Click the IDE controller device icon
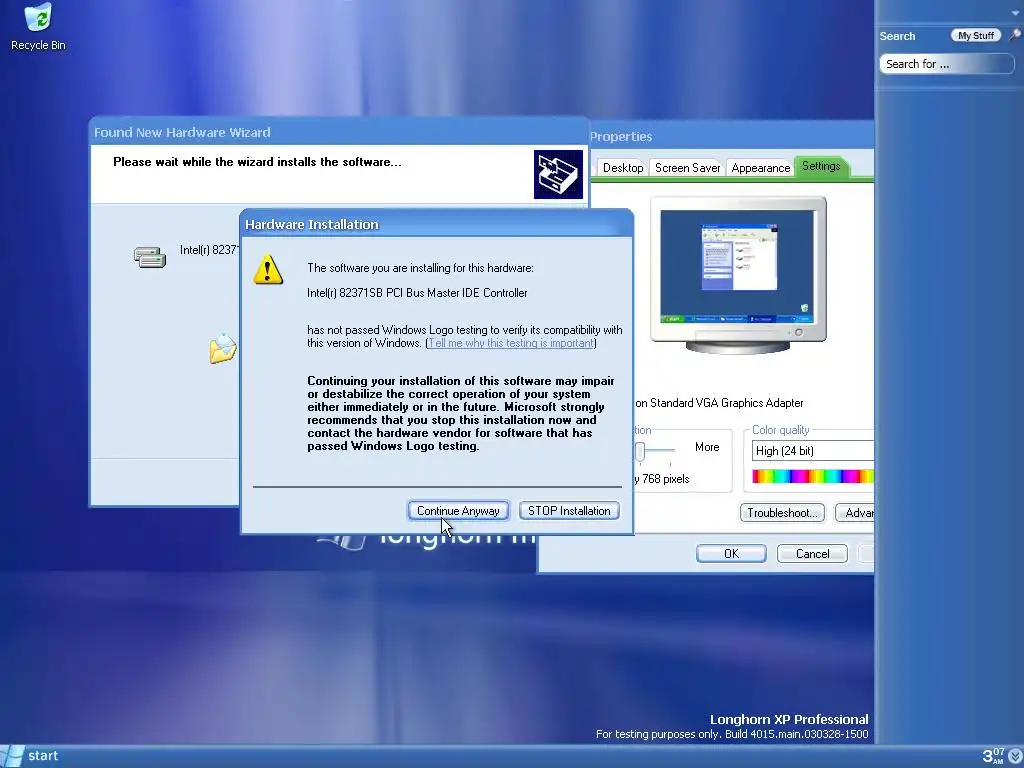The height and width of the screenshot is (768, 1024). (150, 257)
